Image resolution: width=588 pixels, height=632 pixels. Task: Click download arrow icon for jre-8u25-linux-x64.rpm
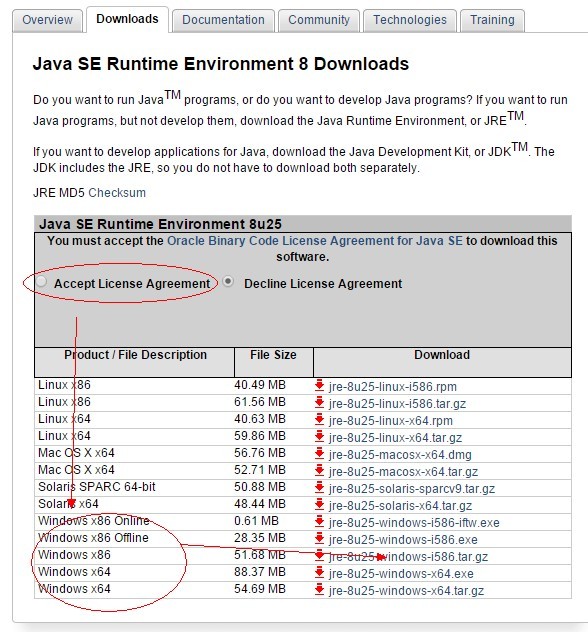(x=319, y=420)
